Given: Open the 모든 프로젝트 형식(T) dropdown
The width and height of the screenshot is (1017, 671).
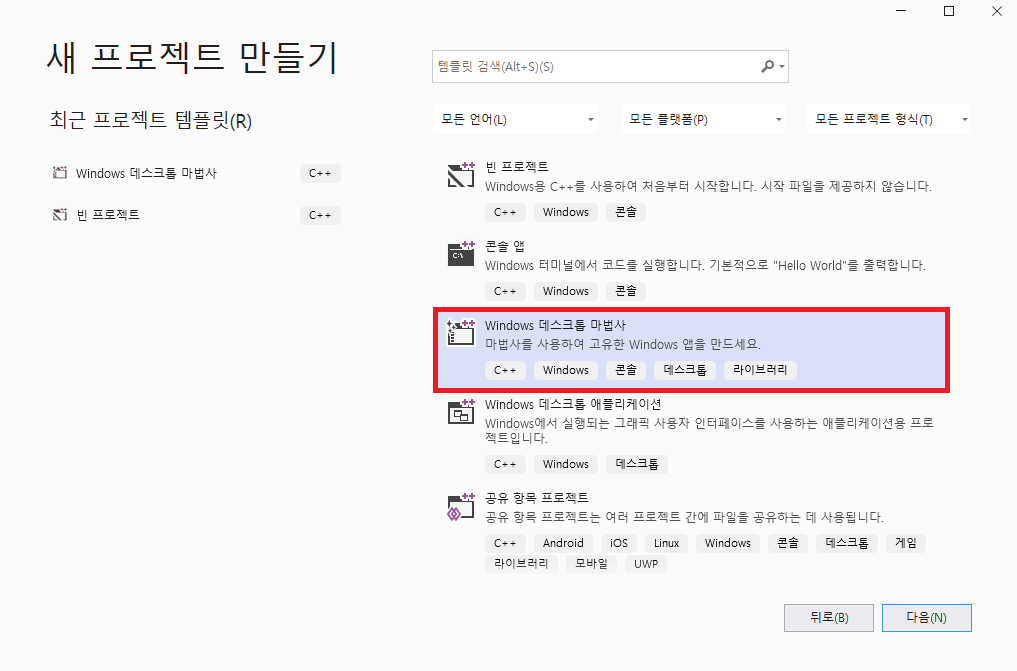Looking at the screenshot, I should click(x=889, y=119).
